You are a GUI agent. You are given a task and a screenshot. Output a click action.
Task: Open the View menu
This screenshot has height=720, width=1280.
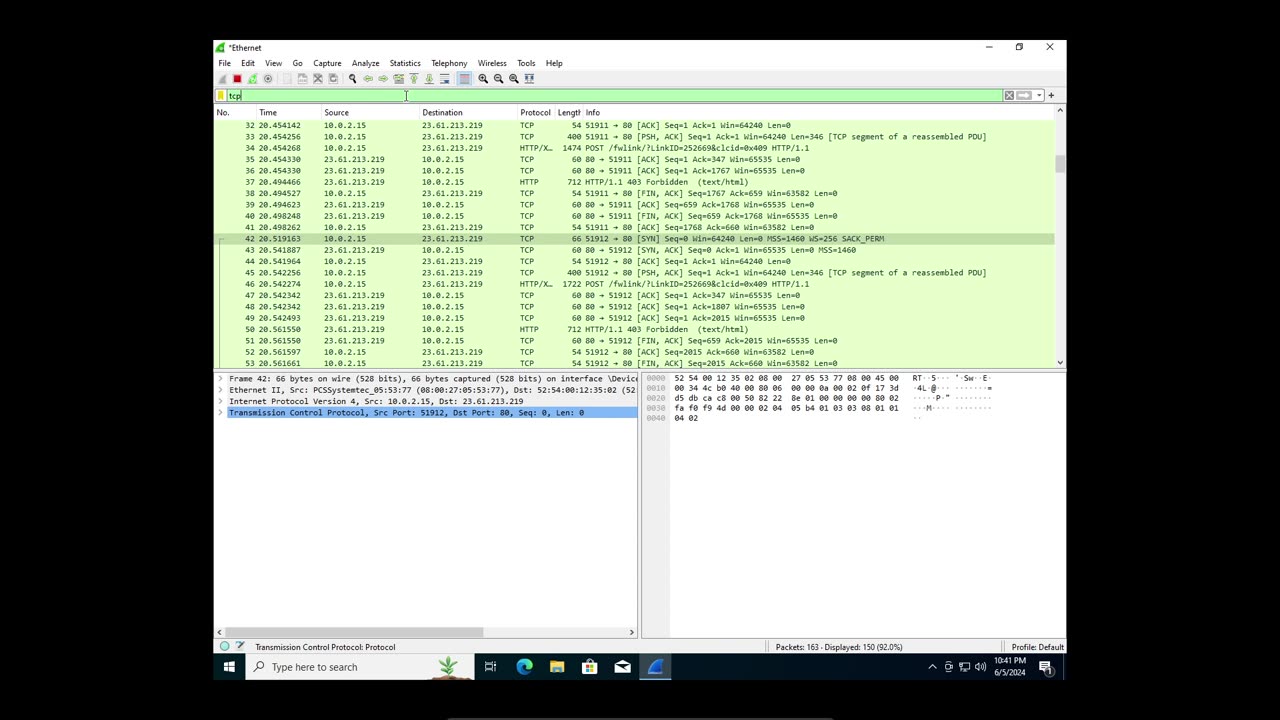click(x=273, y=63)
